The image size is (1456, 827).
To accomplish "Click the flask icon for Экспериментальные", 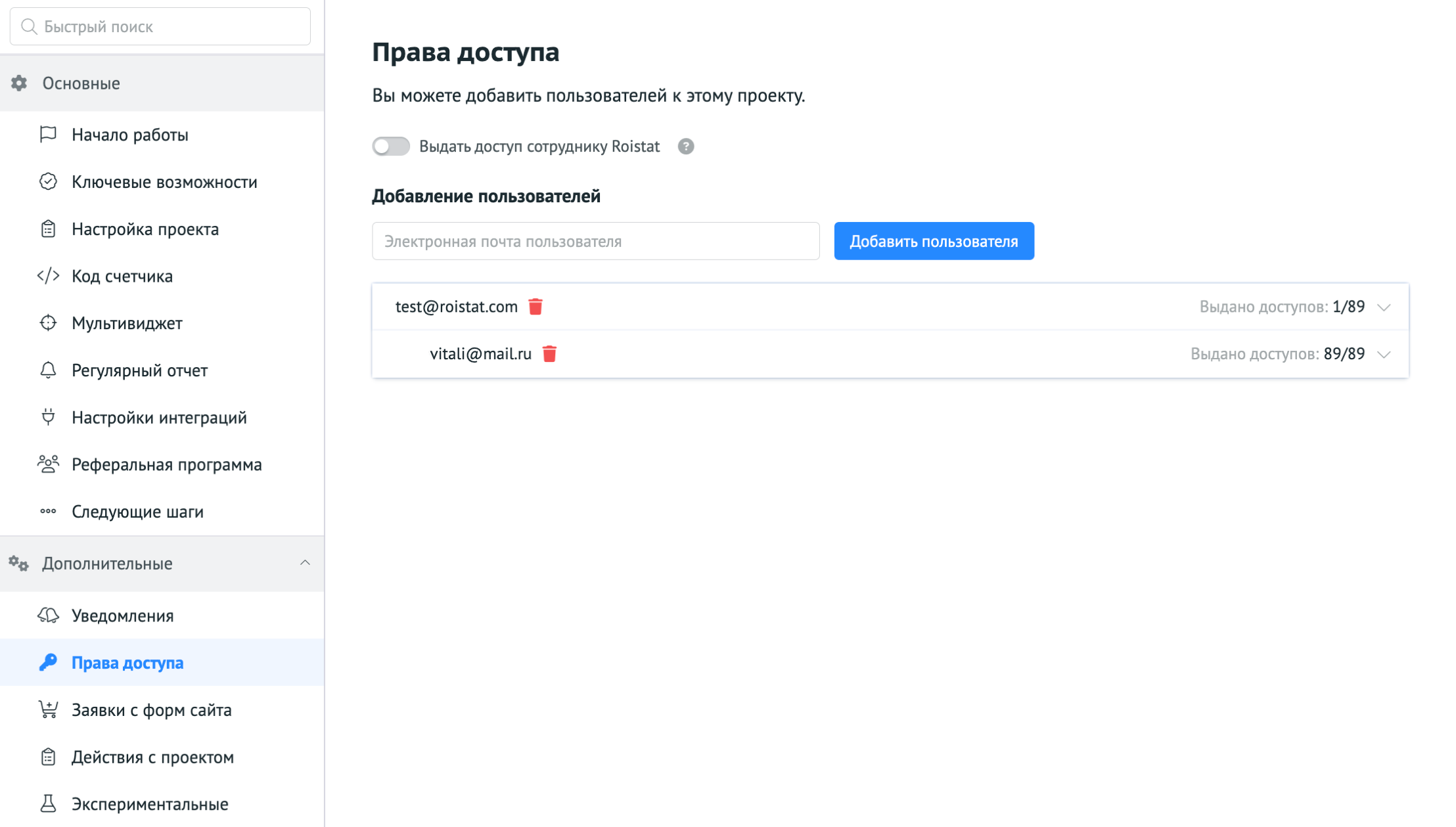I will tap(48, 804).
